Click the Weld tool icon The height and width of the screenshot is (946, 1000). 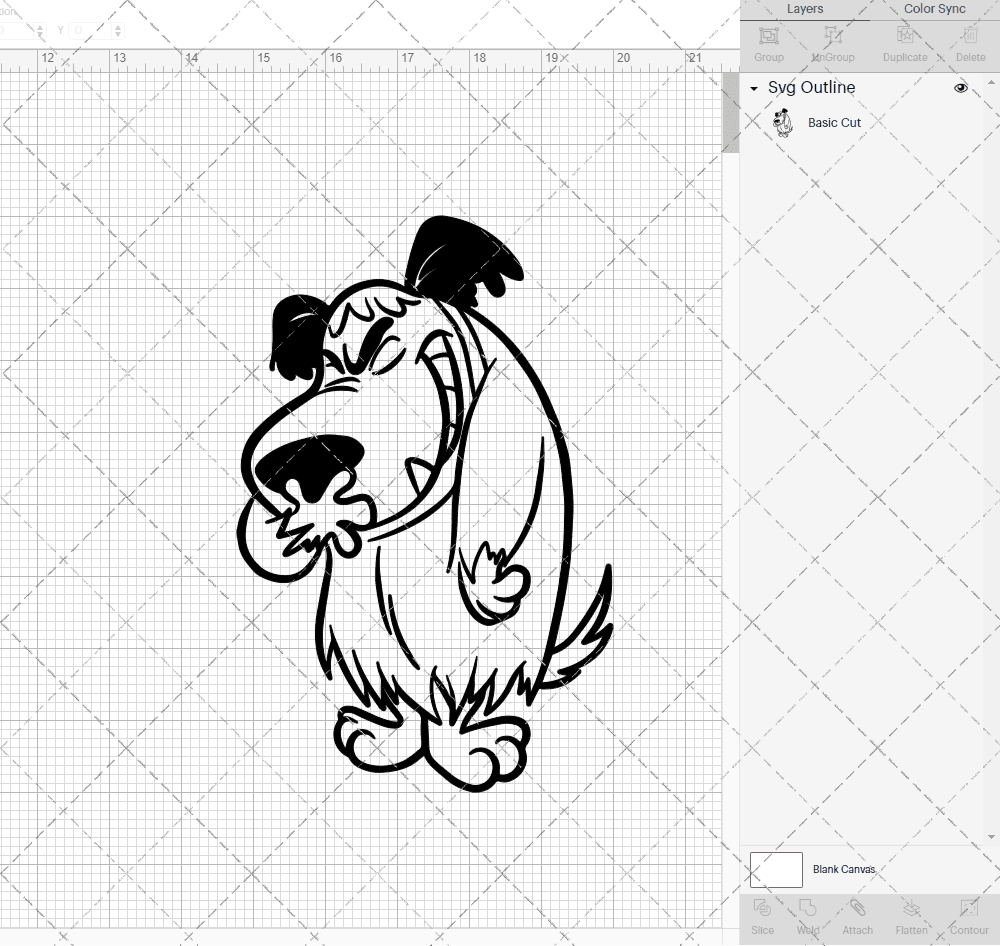pyautogui.click(x=807, y=908)
